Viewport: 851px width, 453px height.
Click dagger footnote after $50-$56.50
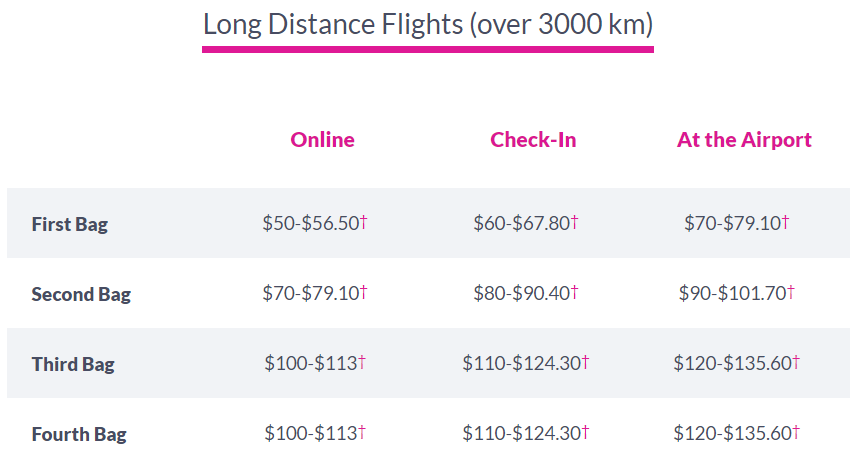(364, 222)
